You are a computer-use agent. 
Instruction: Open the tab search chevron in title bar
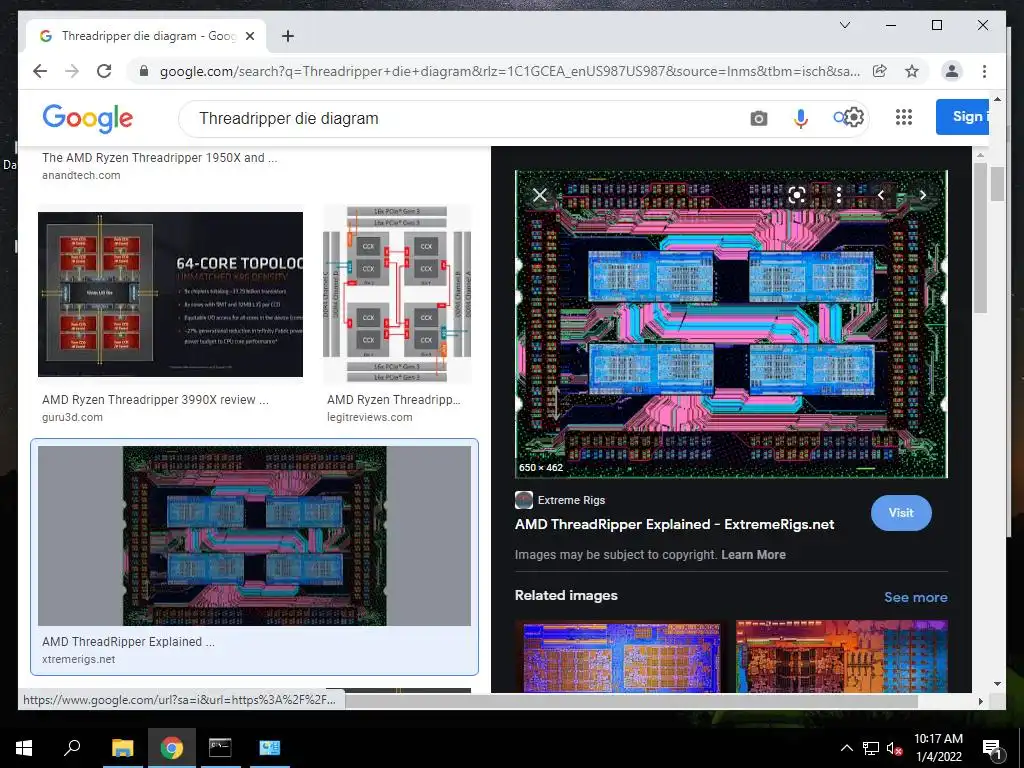[844, 25]
